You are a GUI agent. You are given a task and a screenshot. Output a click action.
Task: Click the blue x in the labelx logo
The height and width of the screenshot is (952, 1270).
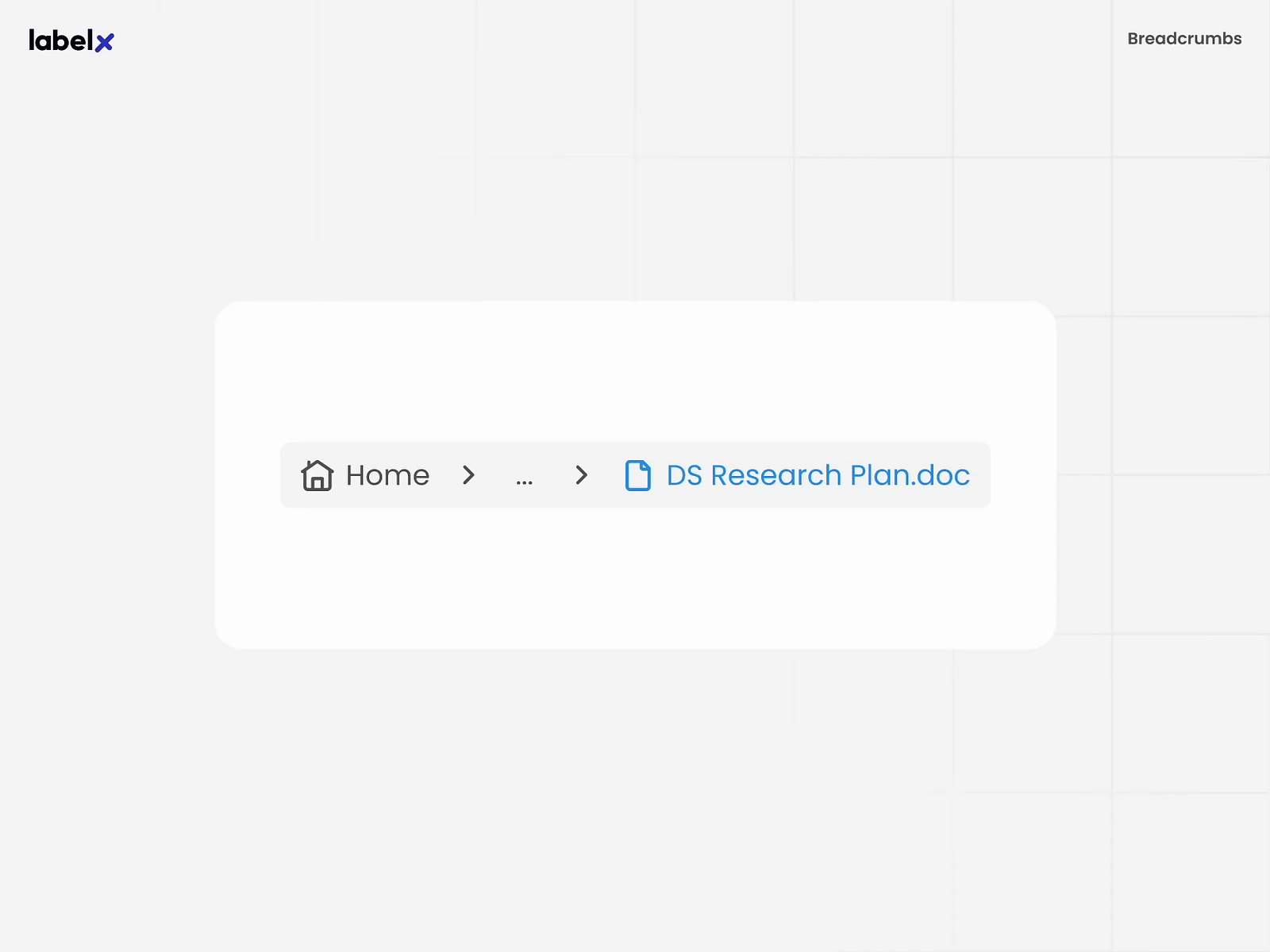pos(106,41)
